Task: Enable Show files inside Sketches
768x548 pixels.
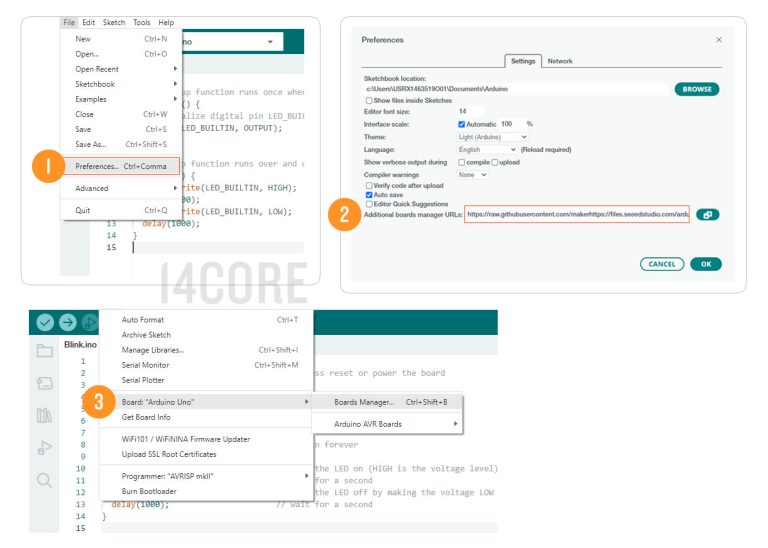Action: click(x=369, y=101)
